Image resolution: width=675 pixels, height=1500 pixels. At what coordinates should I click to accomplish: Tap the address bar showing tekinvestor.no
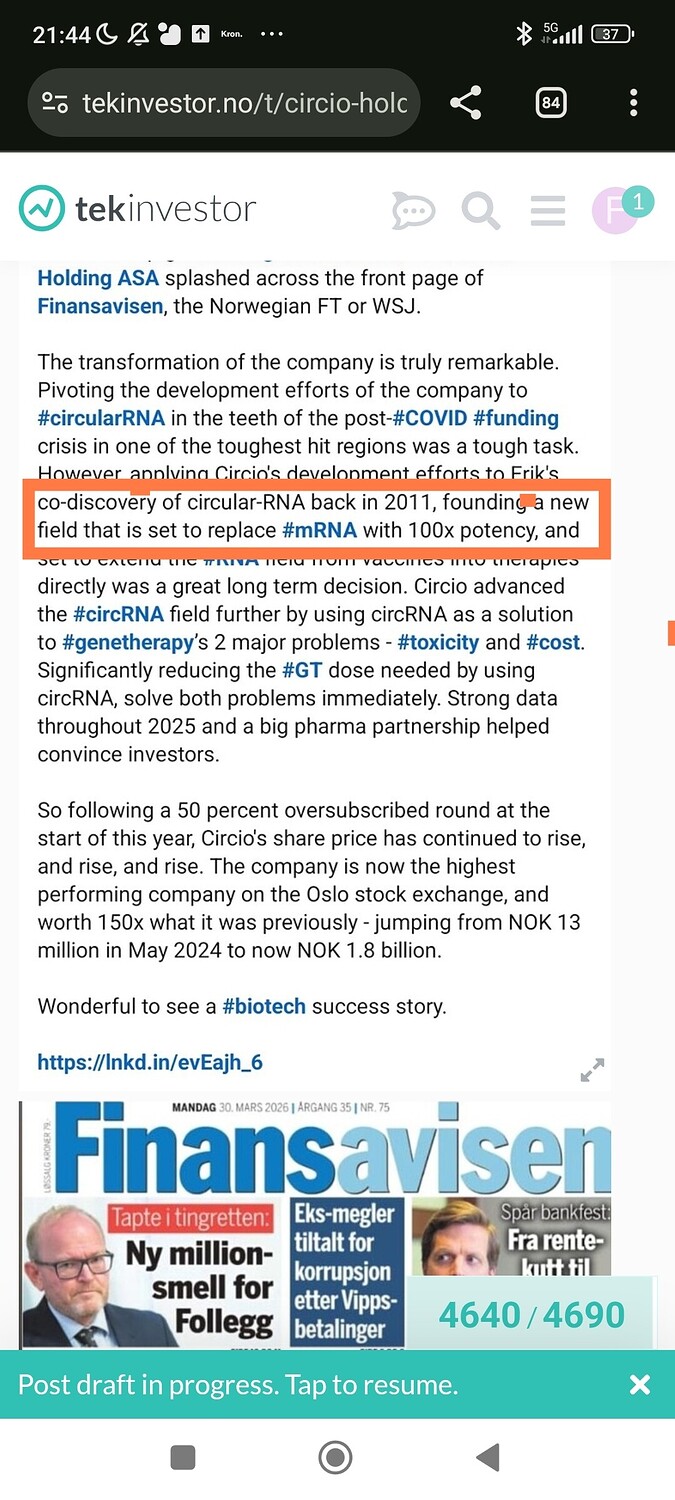coord(240,102)
